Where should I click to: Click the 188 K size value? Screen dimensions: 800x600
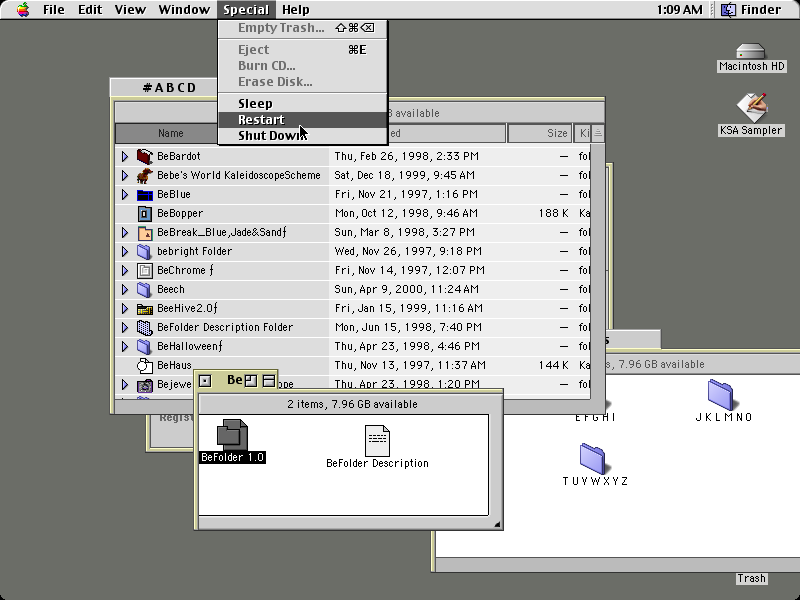(x=553, y=213)
